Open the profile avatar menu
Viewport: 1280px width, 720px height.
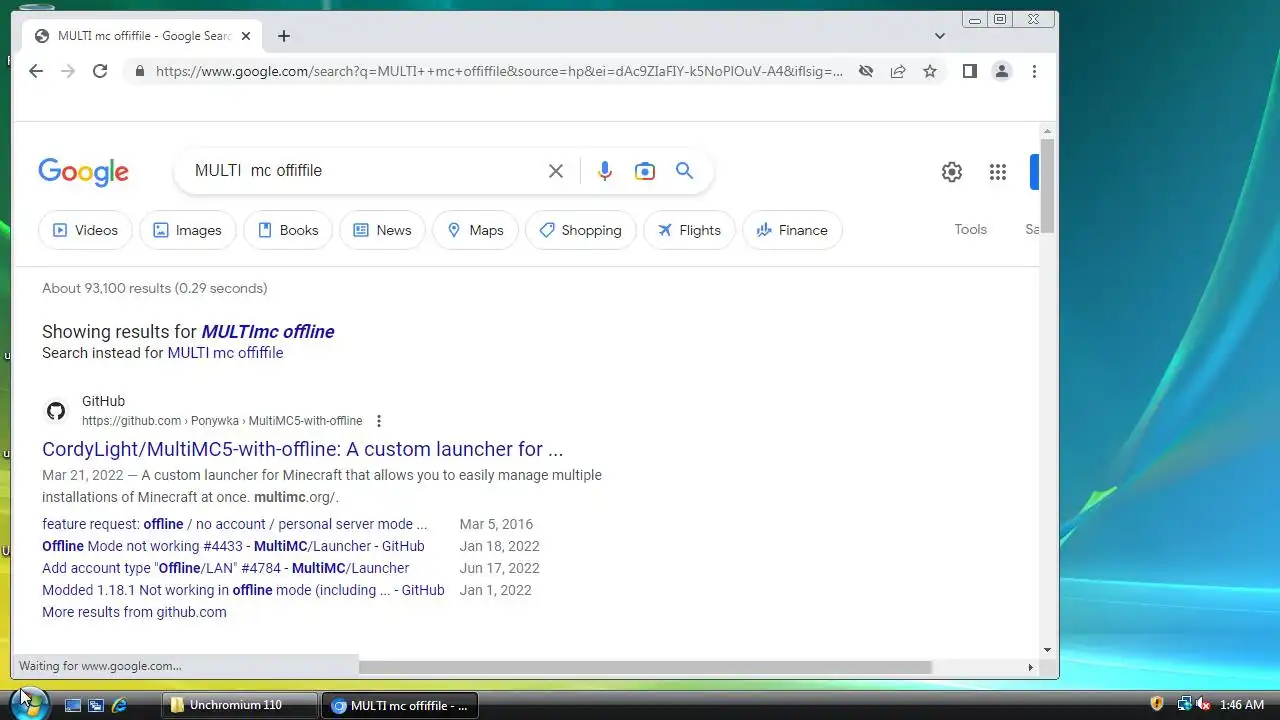1001,71
